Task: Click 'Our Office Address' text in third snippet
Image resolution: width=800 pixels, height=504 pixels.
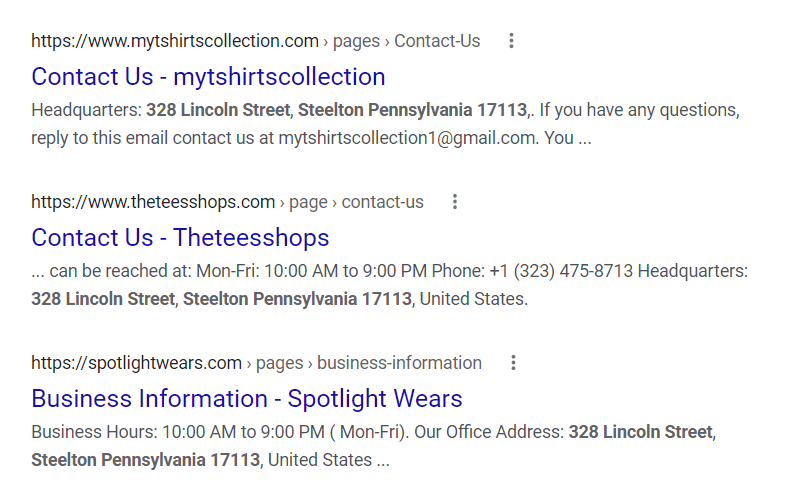Action: [488, 432]
